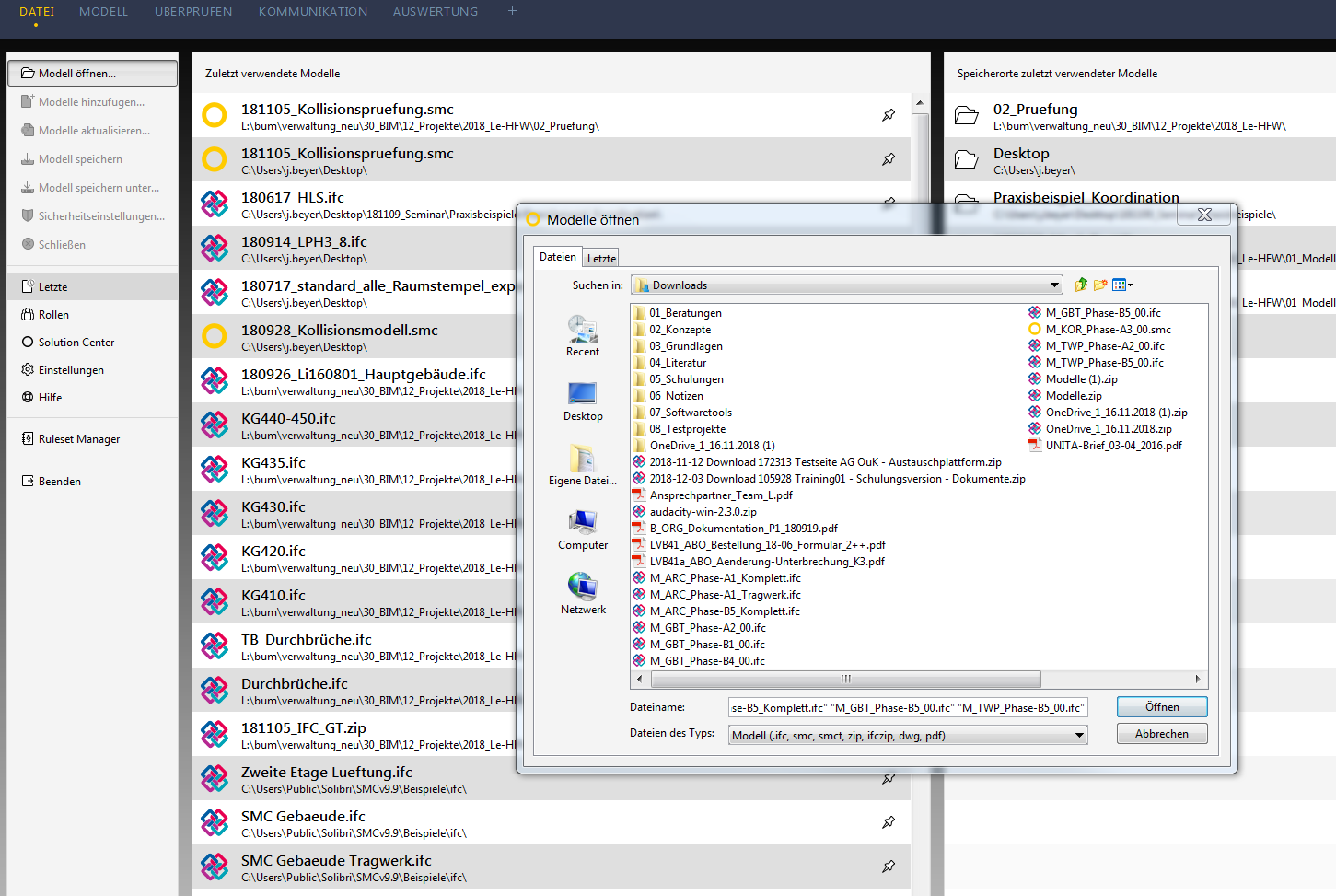This screenshot has height=896, width=1336.
Task: Select B_ORG_Dokumentation_P1_180919.pdf file
Action: 744,529
